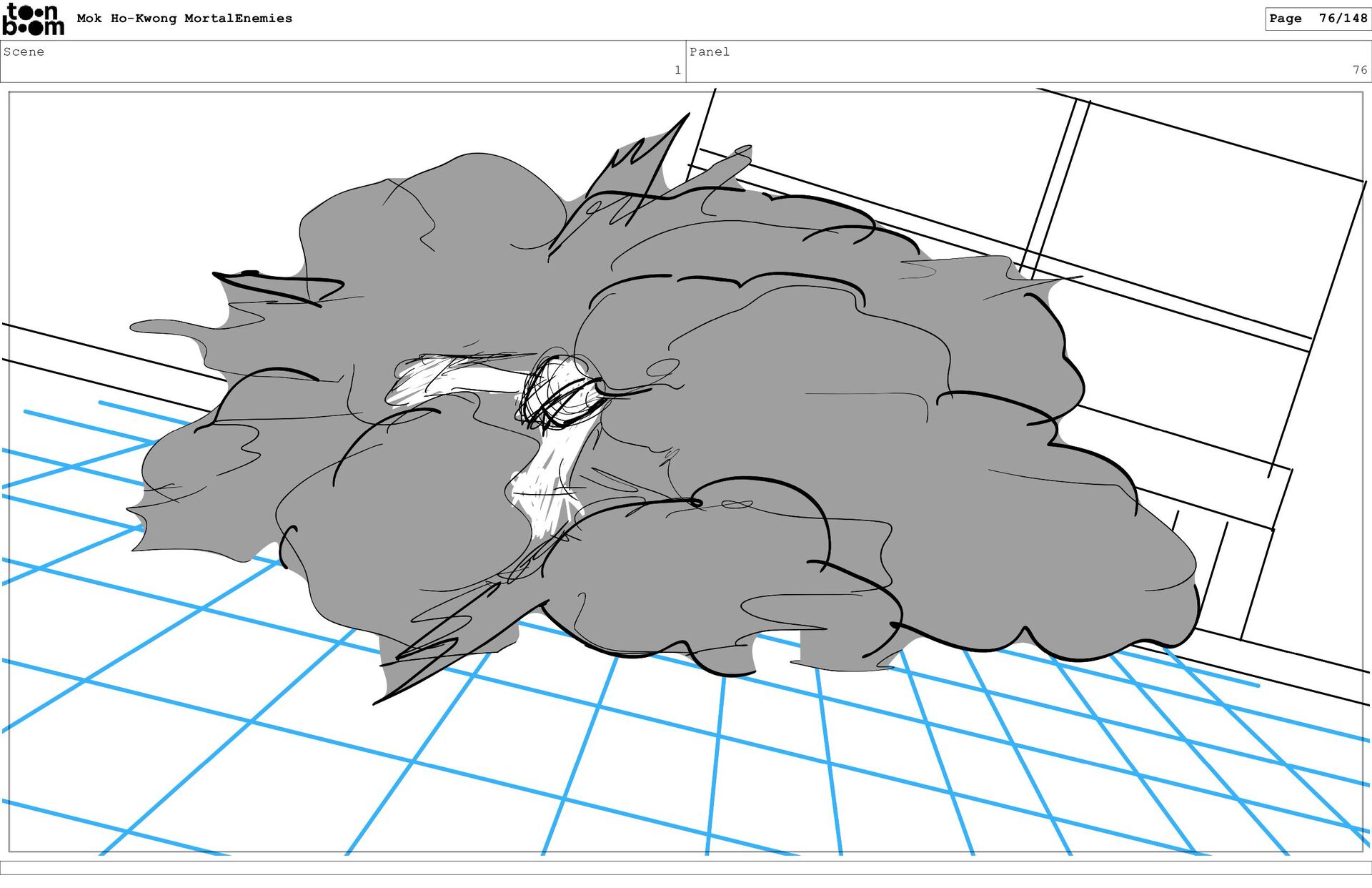Click the Panel header cell
The height and width of the screenshot is (888, 1372).
pos(1029,61)
